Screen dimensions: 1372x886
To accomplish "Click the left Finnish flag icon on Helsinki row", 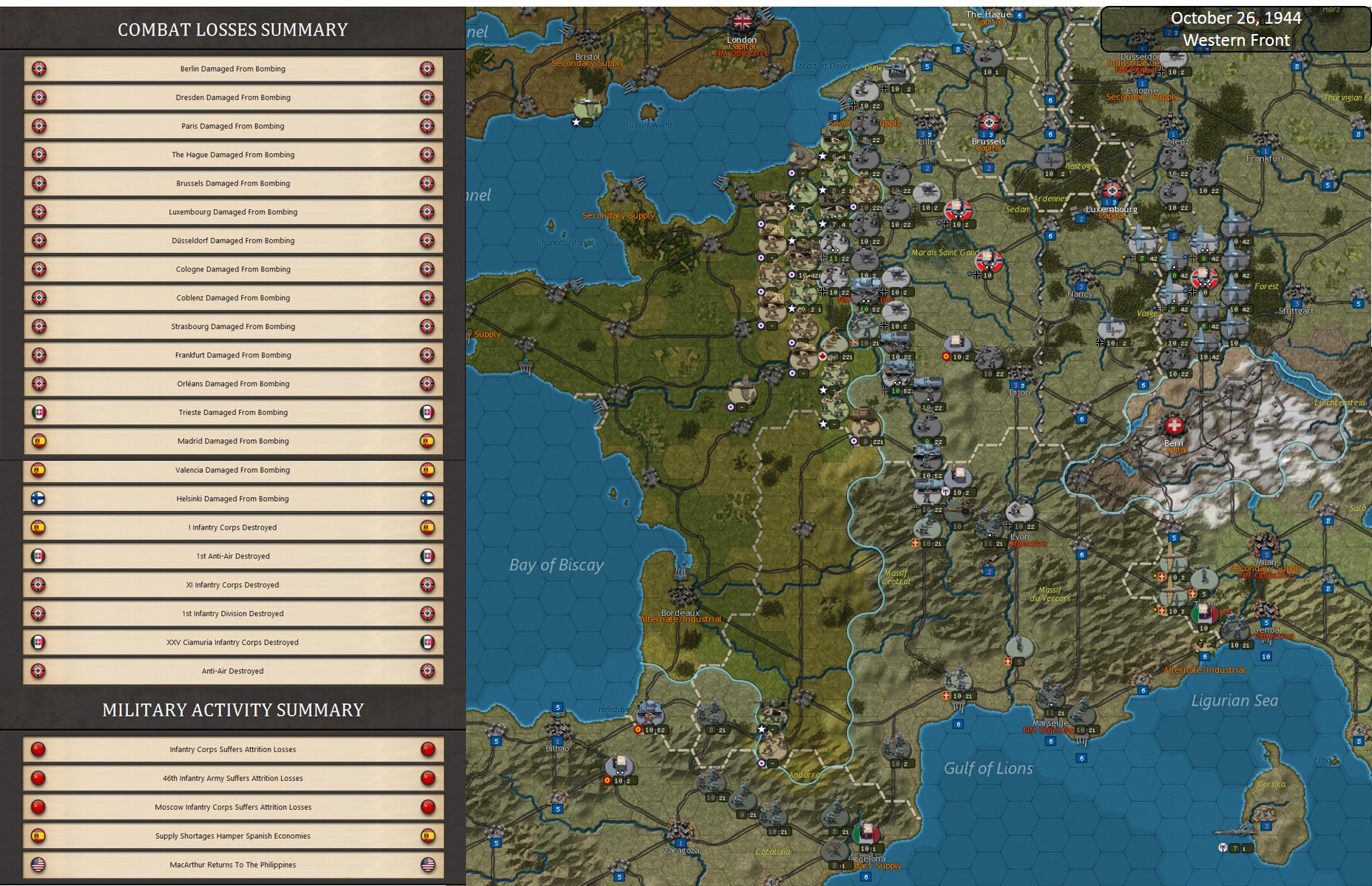I will 38,498.
